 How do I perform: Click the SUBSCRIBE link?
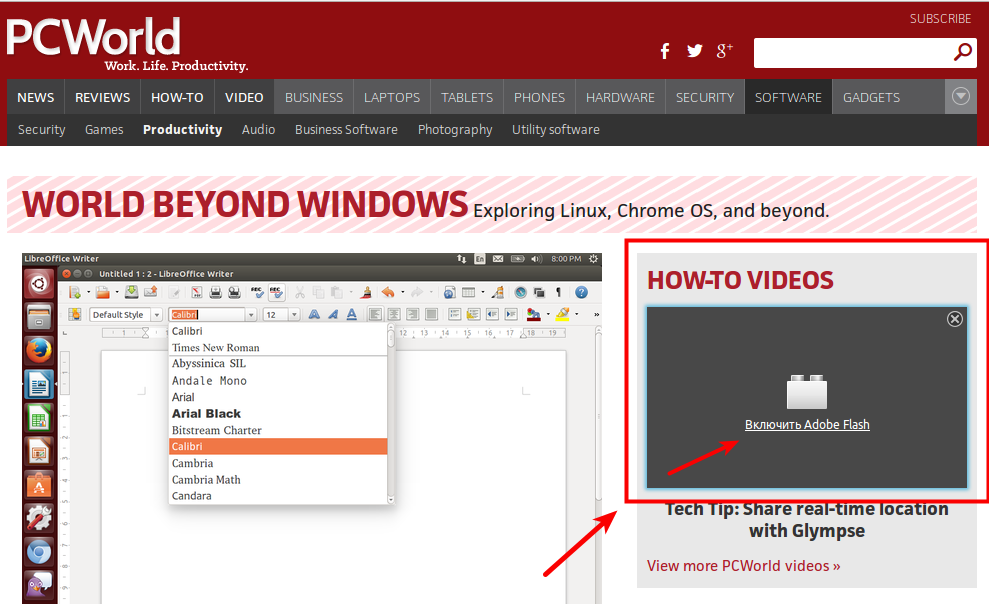[x=940, y=19]
